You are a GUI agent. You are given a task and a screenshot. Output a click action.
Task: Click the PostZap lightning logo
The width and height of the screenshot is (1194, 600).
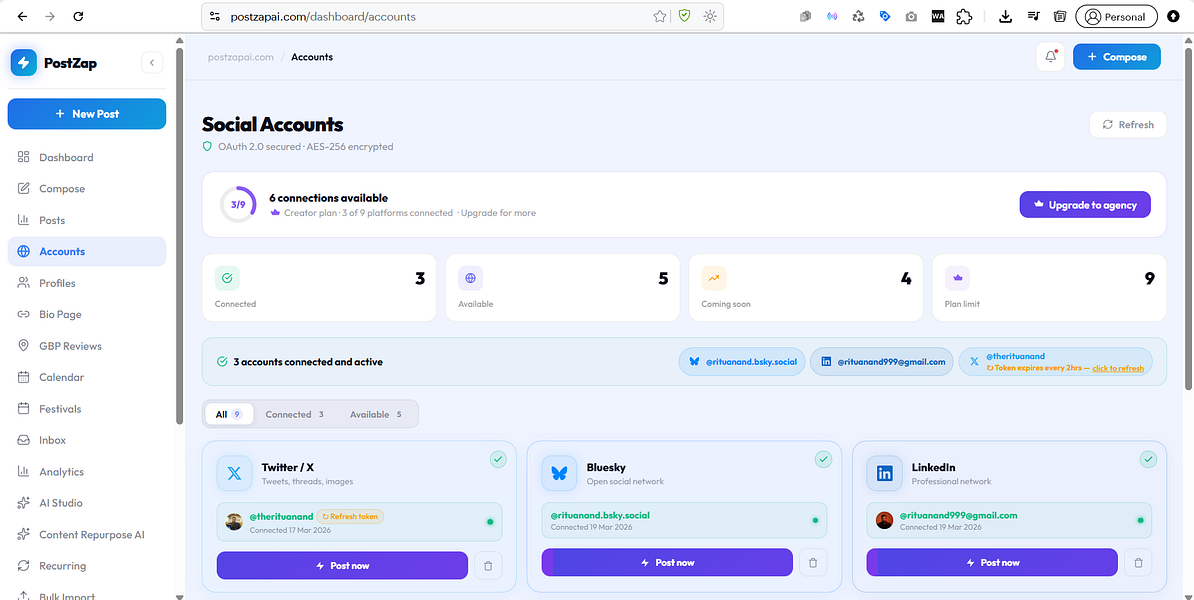[x=24, y=62]
